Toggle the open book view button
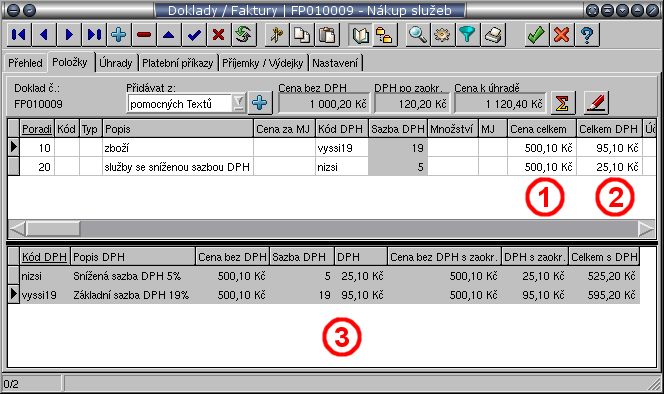 coord(360,34)
